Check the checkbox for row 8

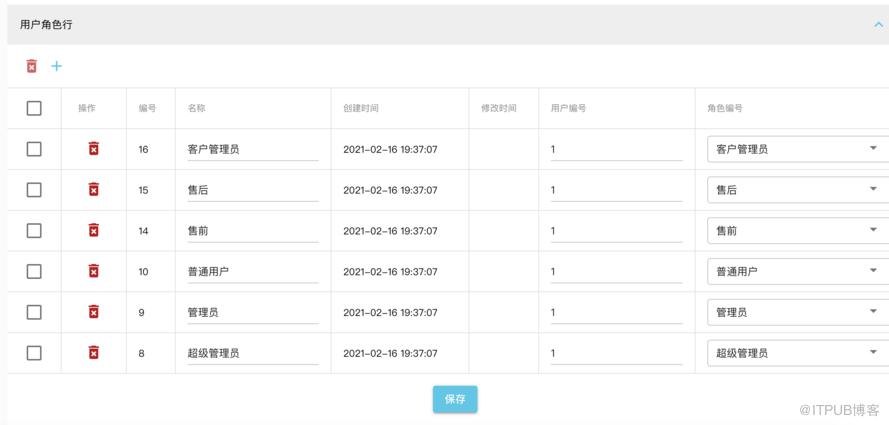click(34, 353)
